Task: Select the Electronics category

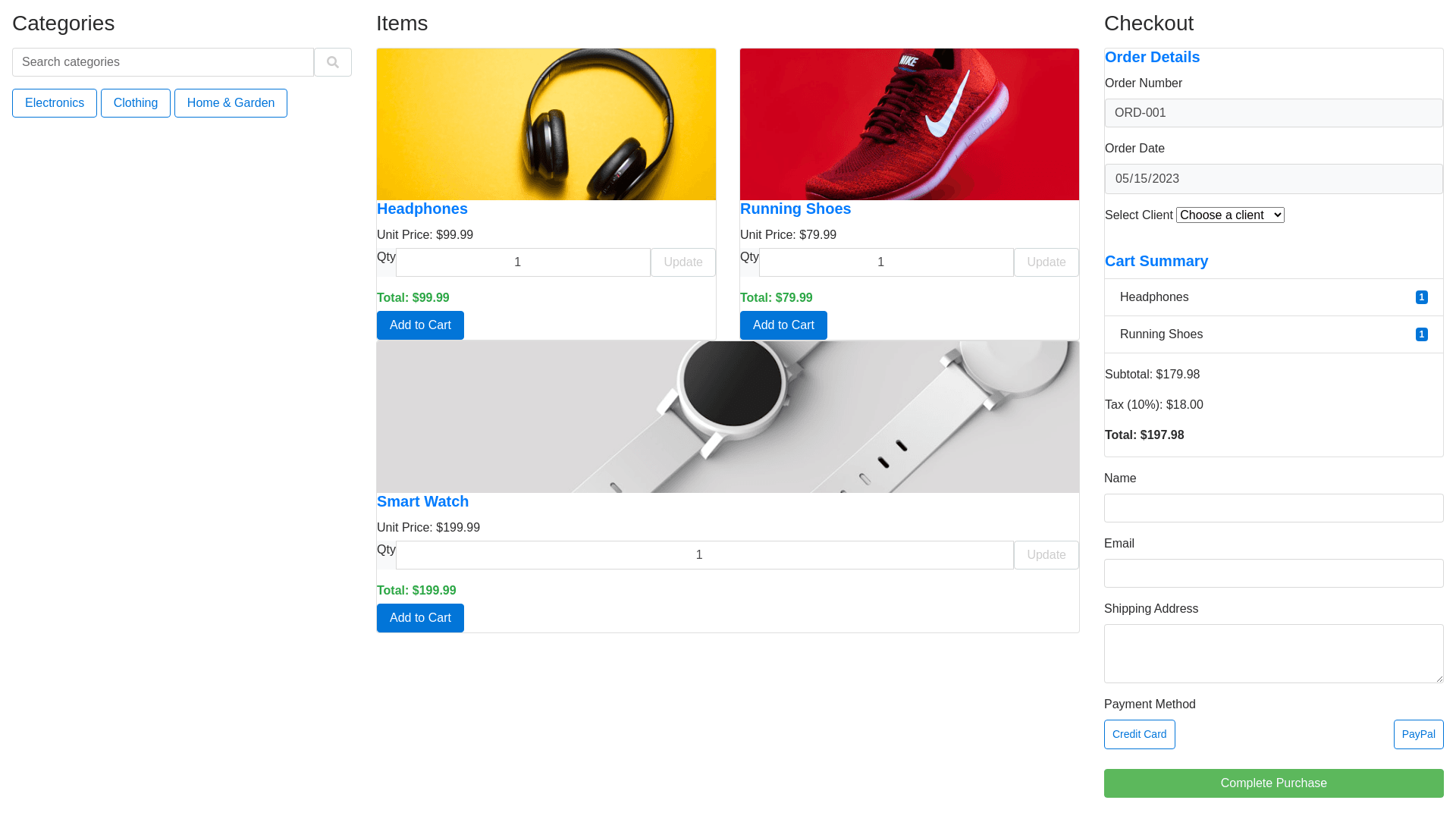Action: point(55,103)
